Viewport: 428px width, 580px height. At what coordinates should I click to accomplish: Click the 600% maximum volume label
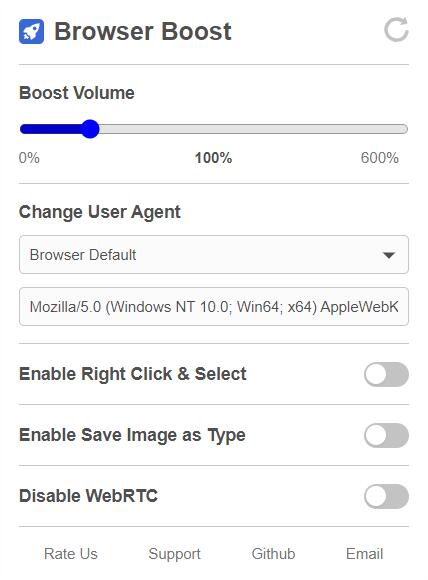[x=380, y=158]
